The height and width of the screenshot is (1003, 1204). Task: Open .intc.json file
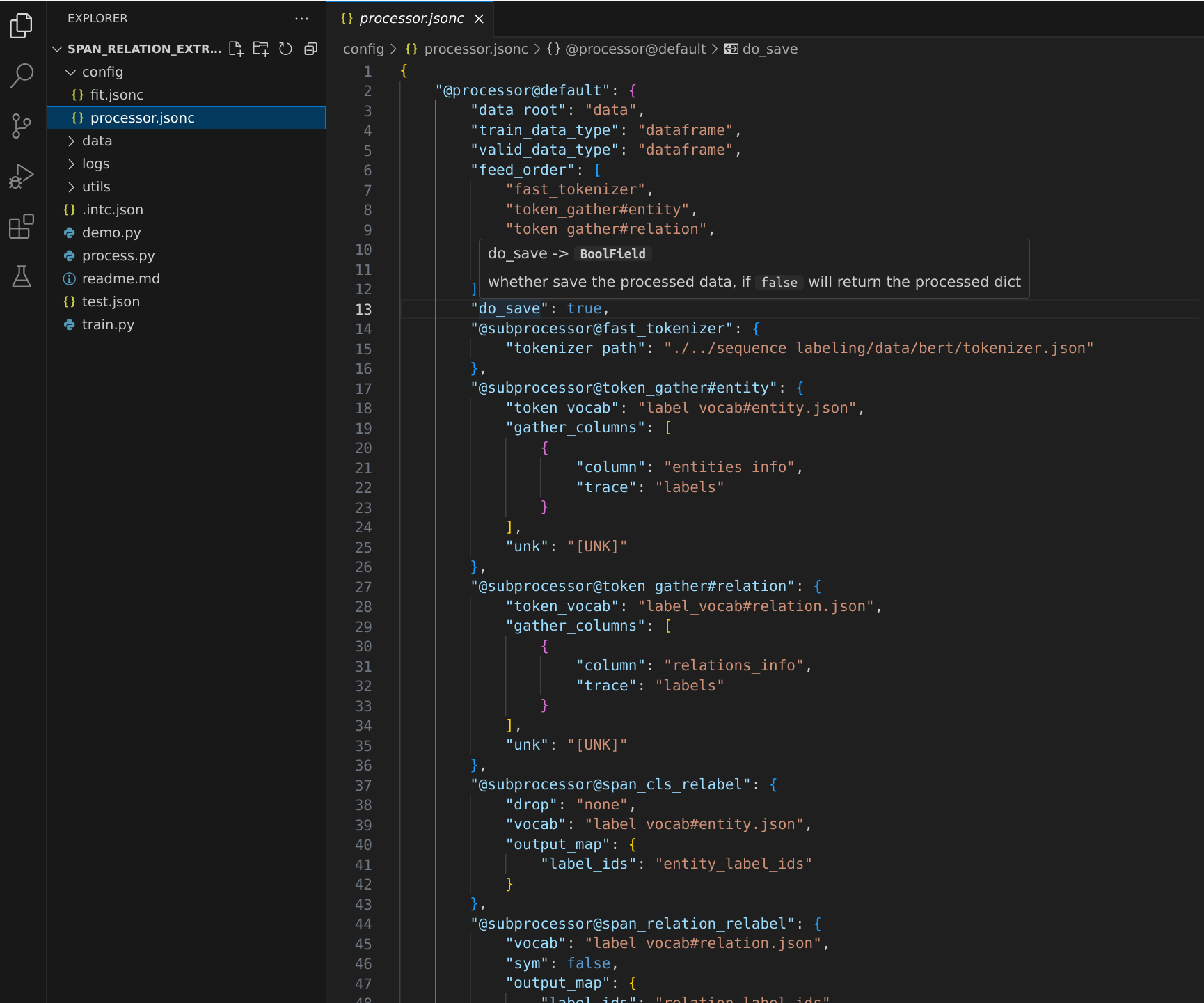point(186,210)
